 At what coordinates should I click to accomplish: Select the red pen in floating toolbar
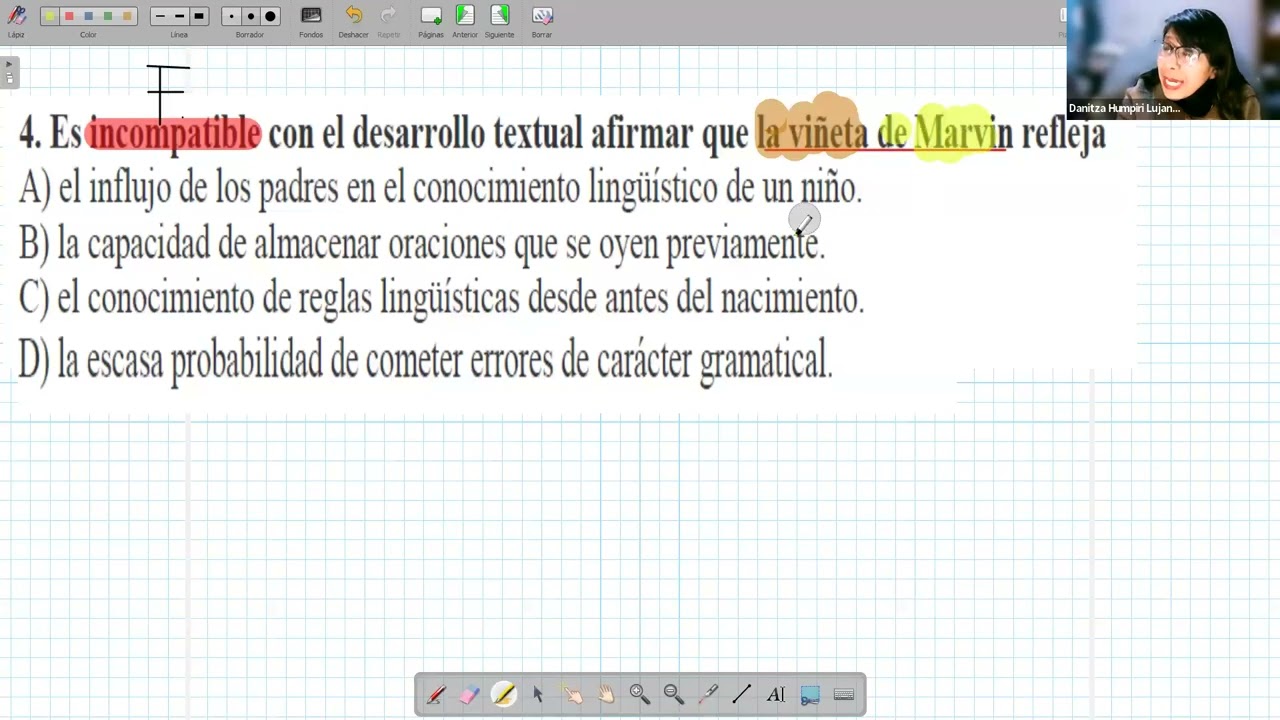coord(436,694)
